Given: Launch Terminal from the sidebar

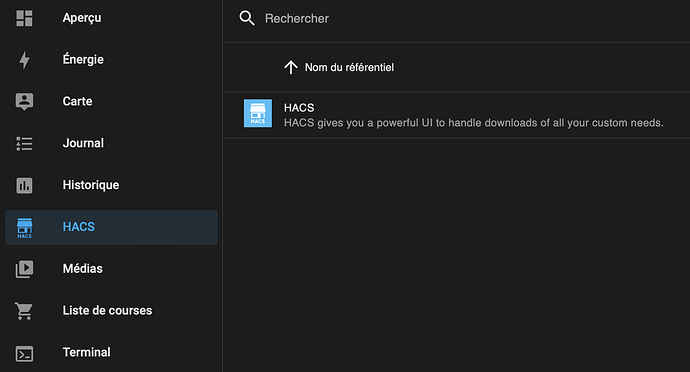Looking at the screenshot, I should [87, 352].
